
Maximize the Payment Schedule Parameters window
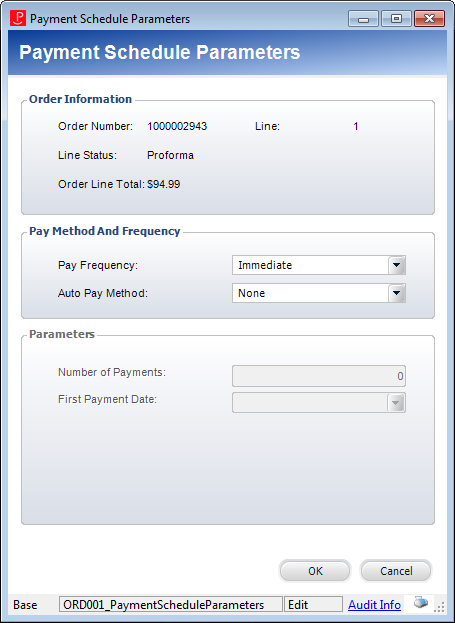tap(396, 19)
